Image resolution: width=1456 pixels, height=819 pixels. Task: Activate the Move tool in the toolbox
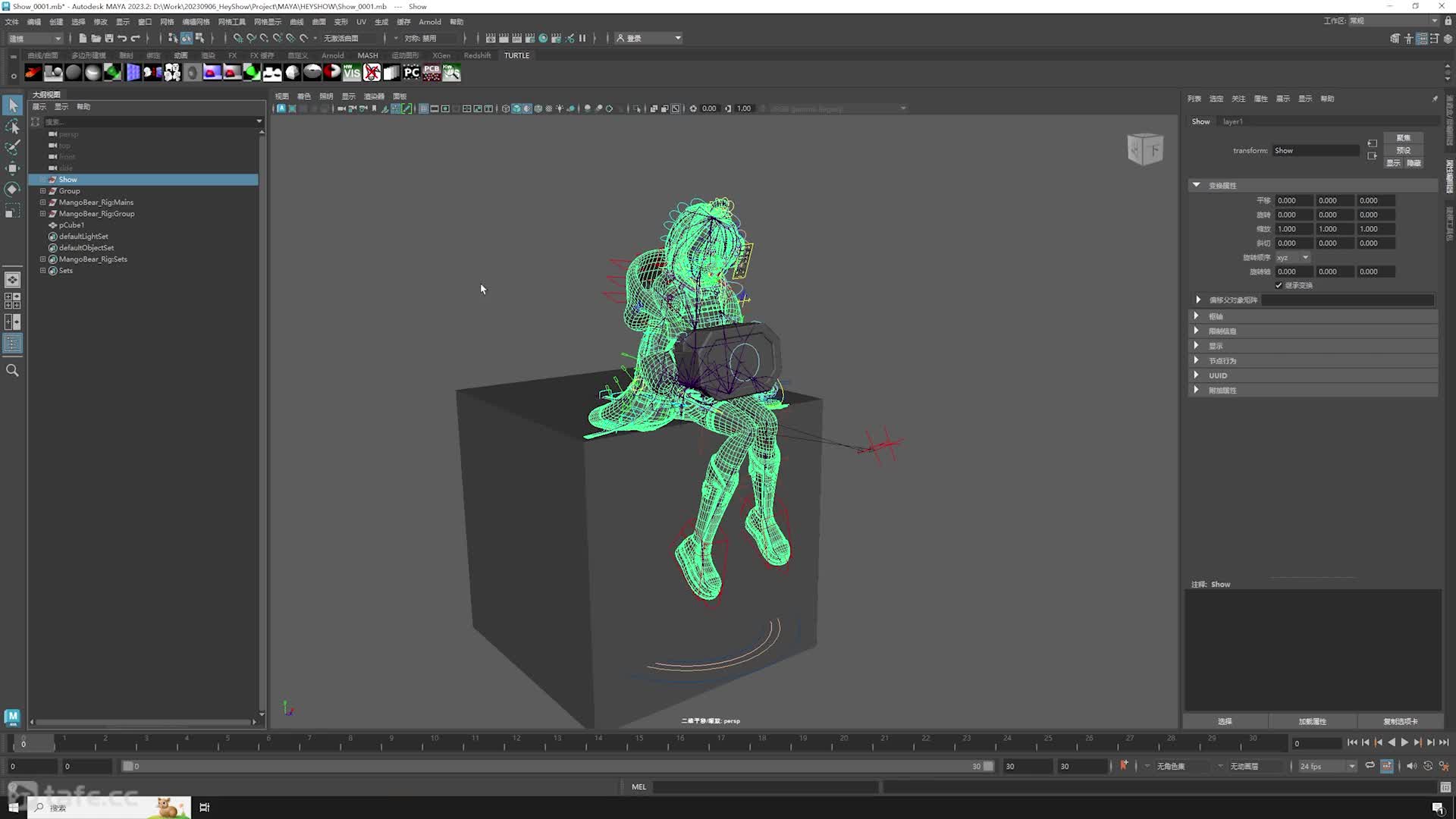click(x=13, y=168)
